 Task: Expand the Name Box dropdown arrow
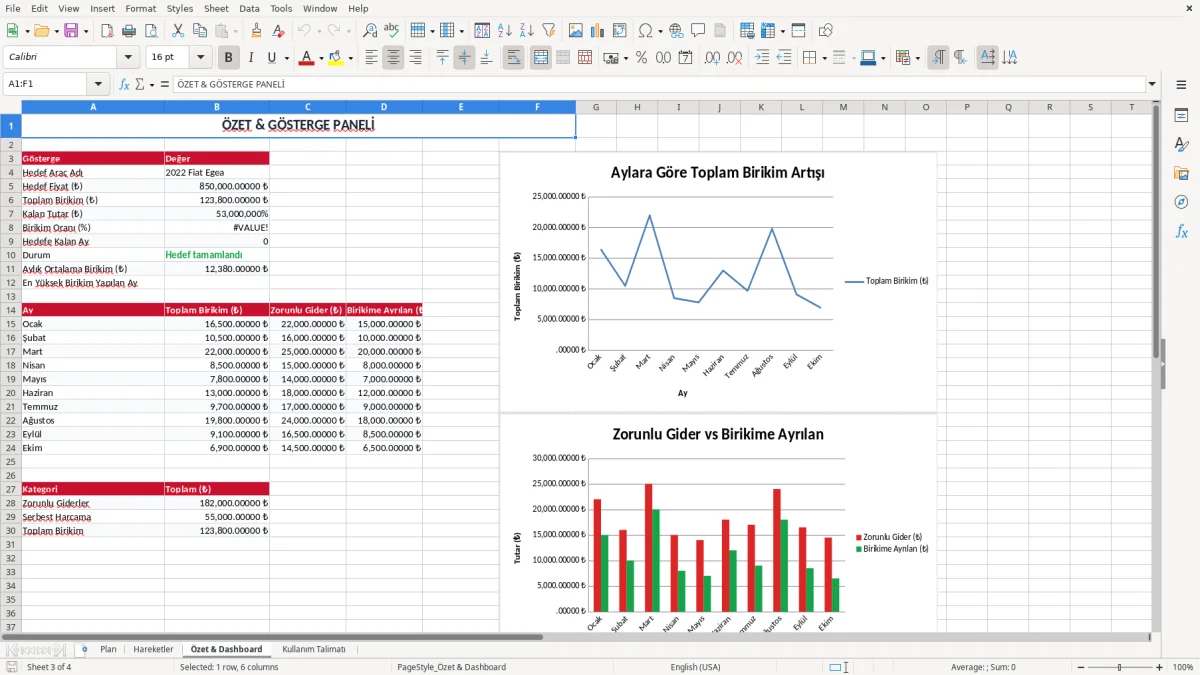click(98, 85)
